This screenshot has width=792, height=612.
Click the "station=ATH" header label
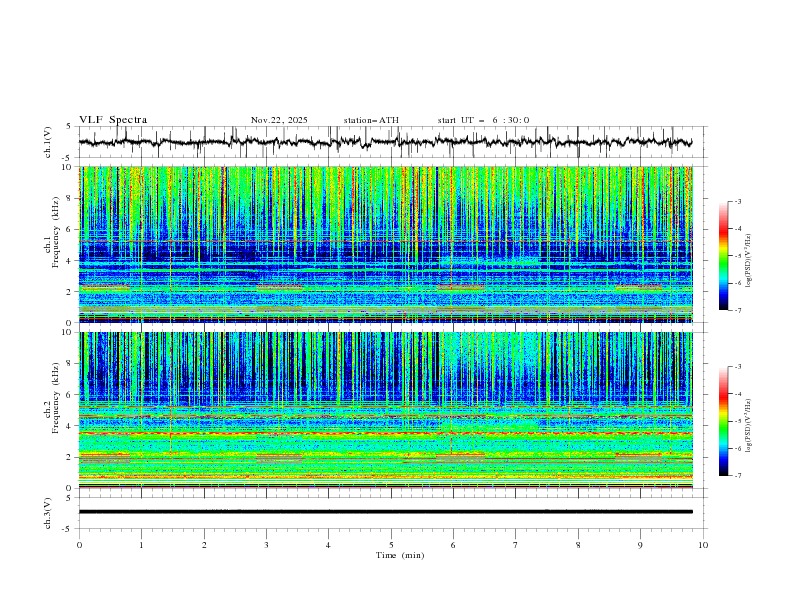[371, 120]
